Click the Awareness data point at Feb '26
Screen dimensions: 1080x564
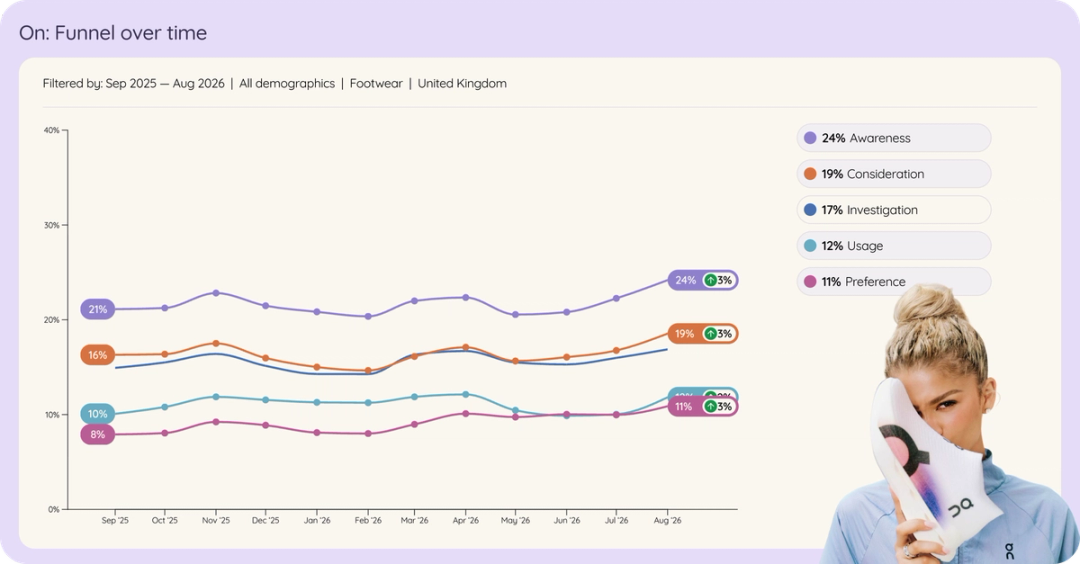pyautogui.click(x=368, y=317)
